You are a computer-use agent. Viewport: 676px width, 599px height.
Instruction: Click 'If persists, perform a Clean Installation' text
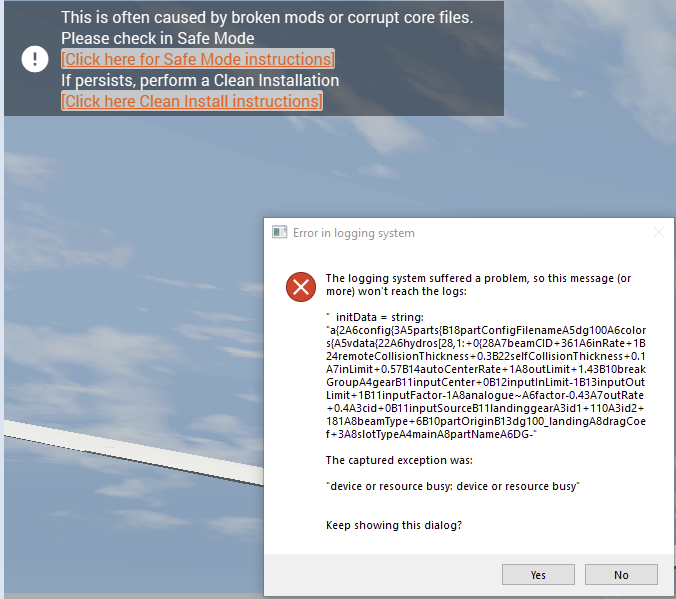point(200,80)
